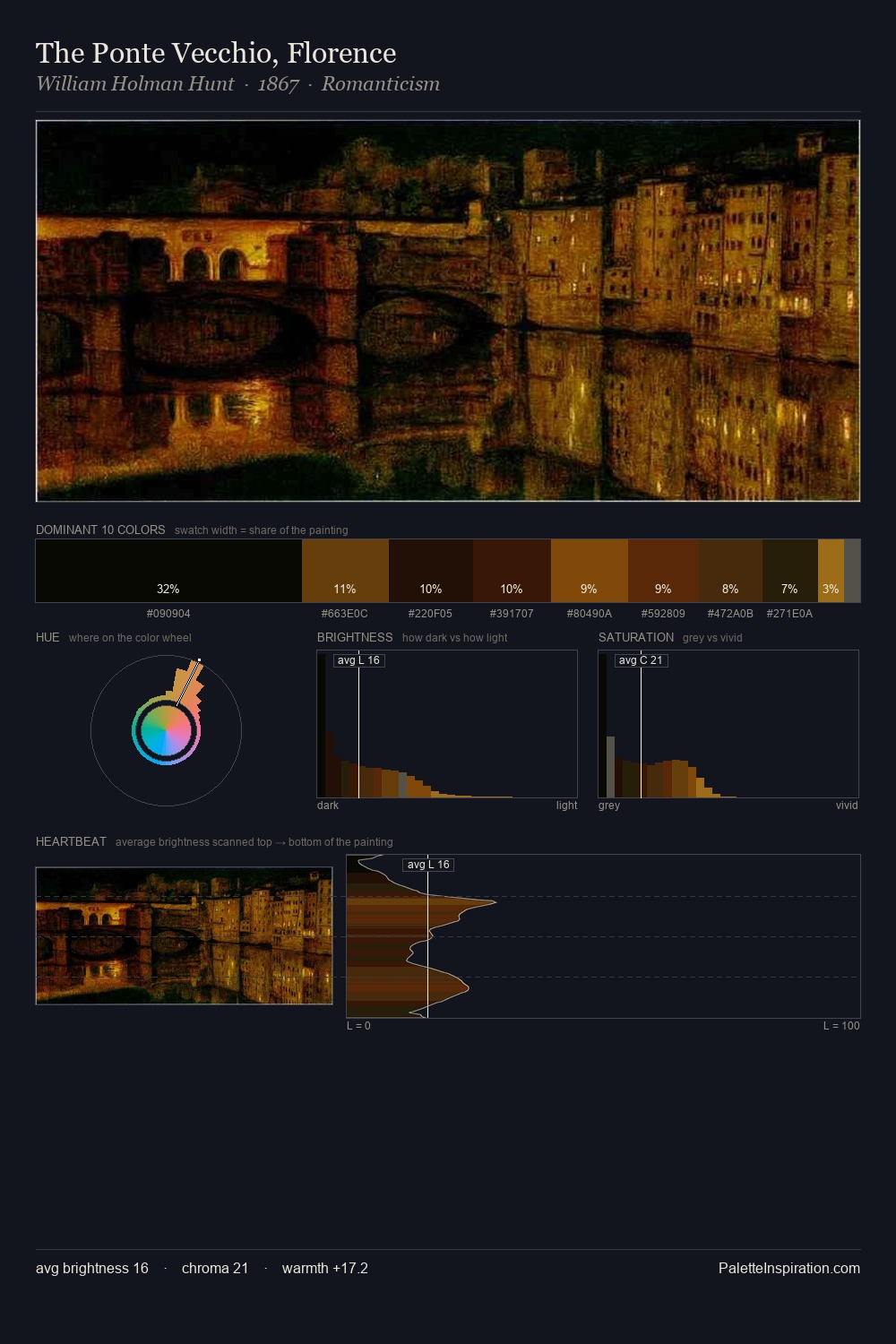This screenshot has width=896, height=1344.
Task: Click the hue color wheel chart
Action: point(166,730)
